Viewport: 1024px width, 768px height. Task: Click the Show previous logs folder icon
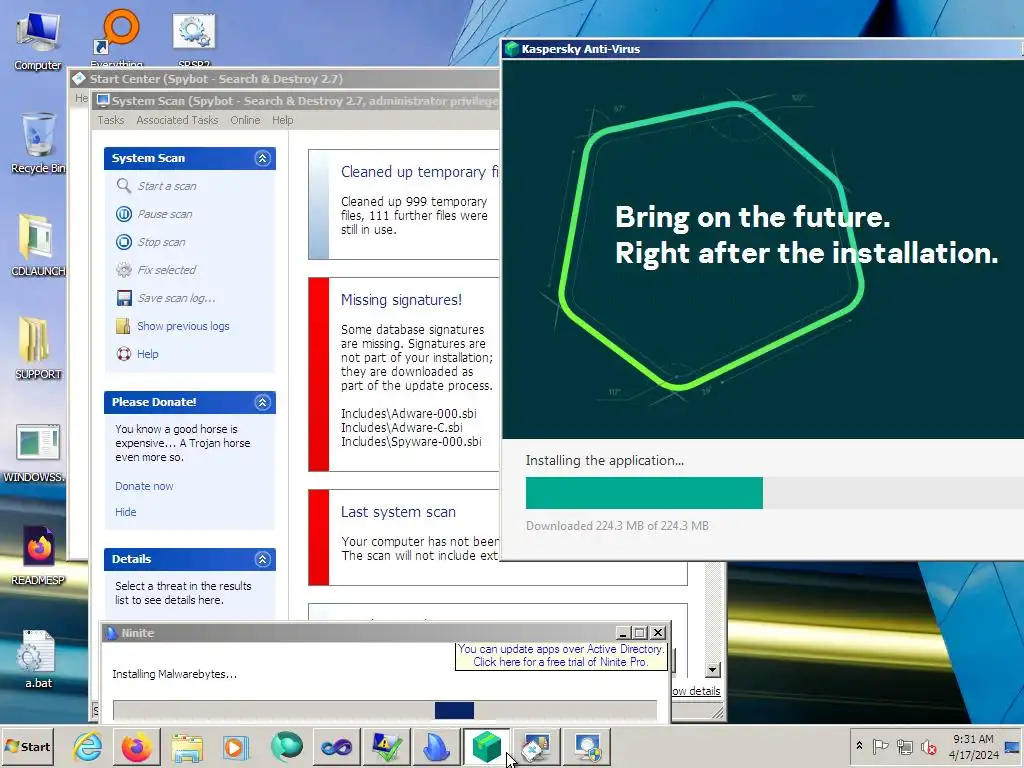point(123,326)
